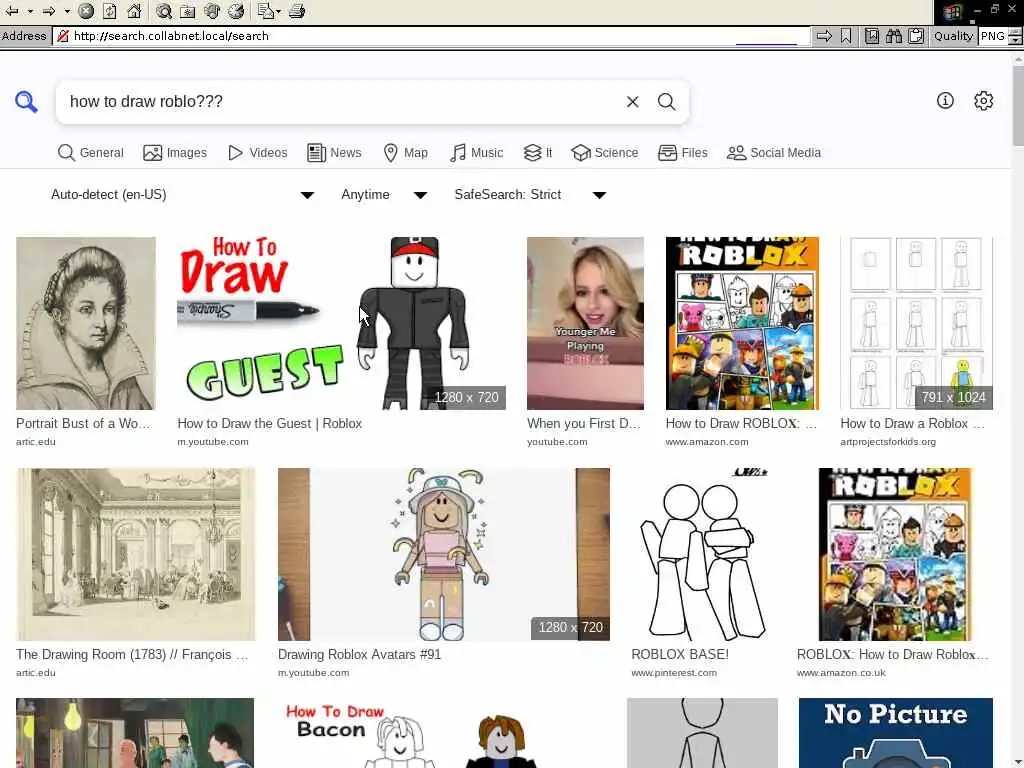Switch to the Files tab
The image size is (1024, 768).
682,153
